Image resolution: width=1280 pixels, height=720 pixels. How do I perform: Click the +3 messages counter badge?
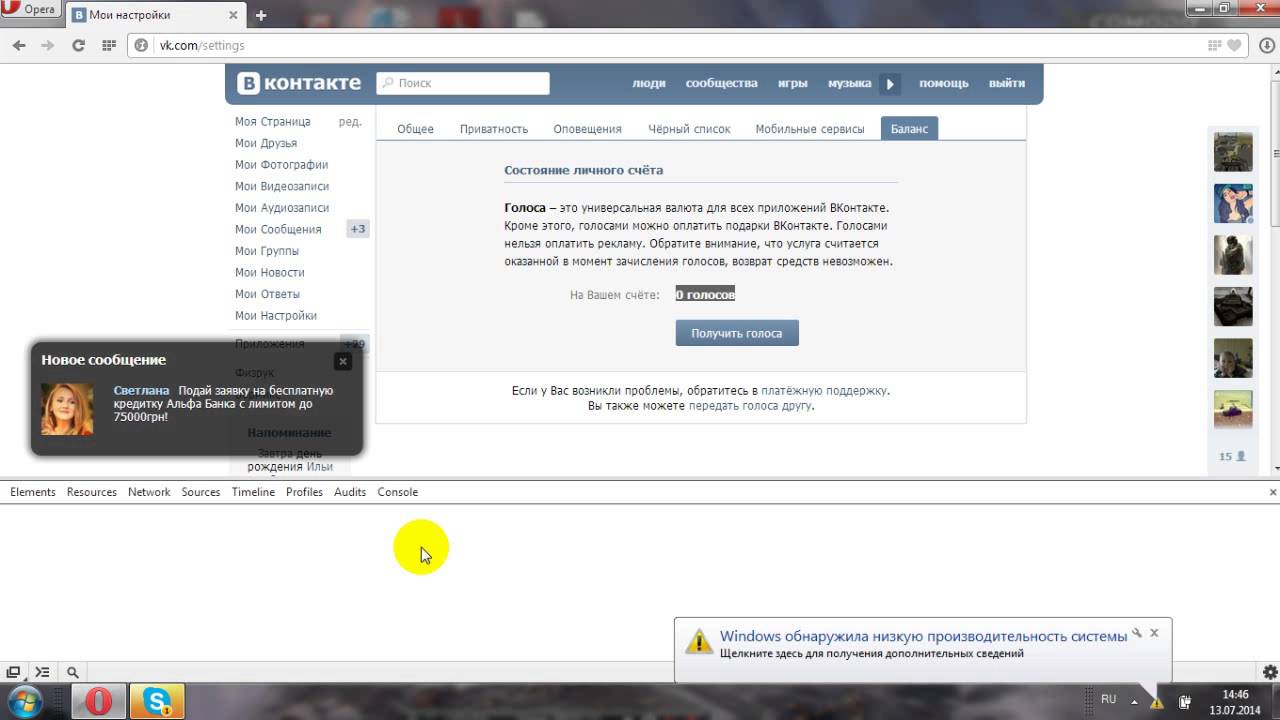(357, 229)
